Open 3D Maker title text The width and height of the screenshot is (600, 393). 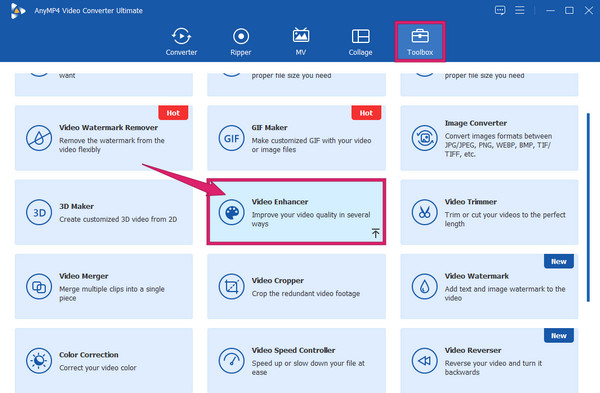[x=76, y=206]
